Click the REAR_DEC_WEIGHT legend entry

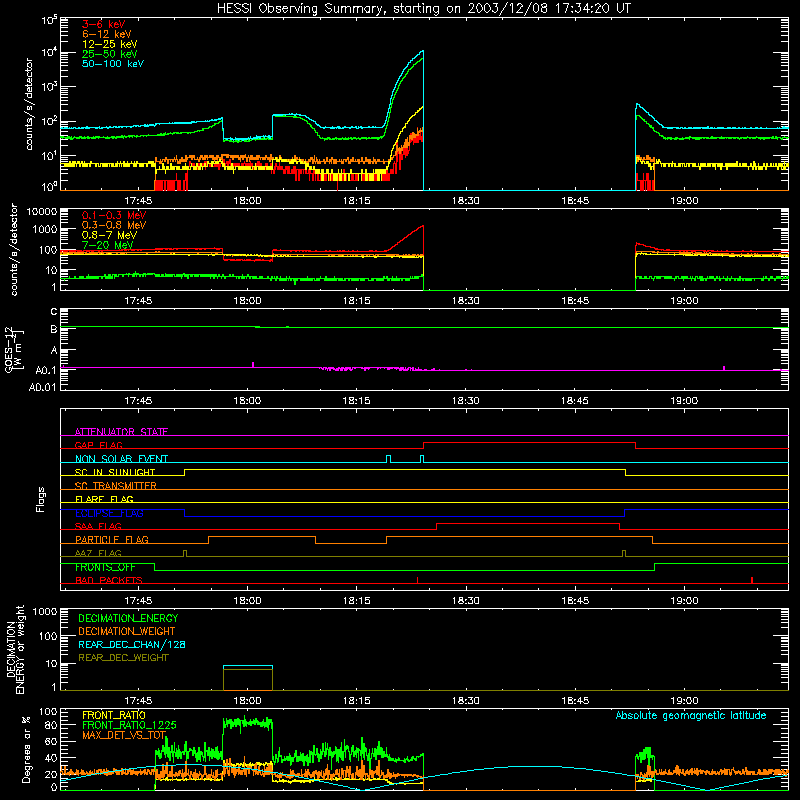point(123,658)
